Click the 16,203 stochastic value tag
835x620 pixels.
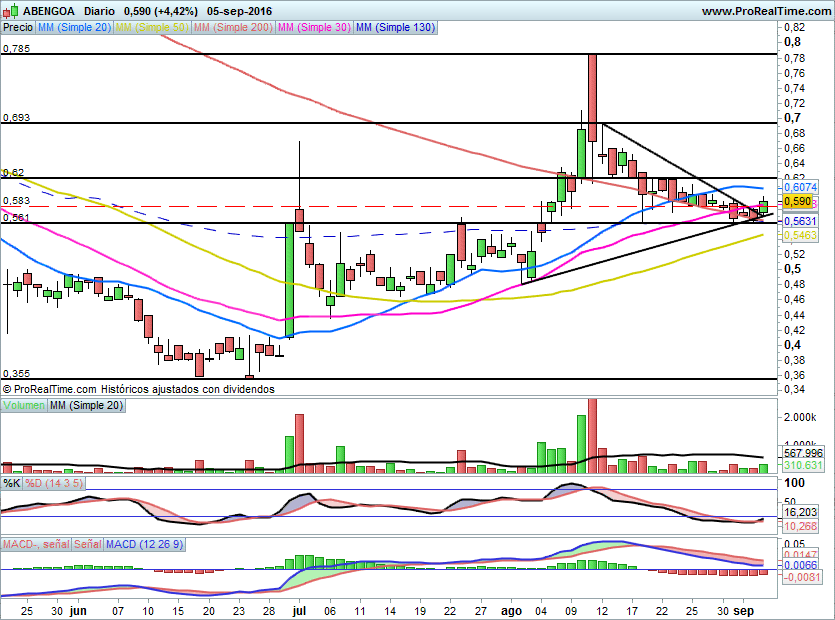click(x=800, y=512)
